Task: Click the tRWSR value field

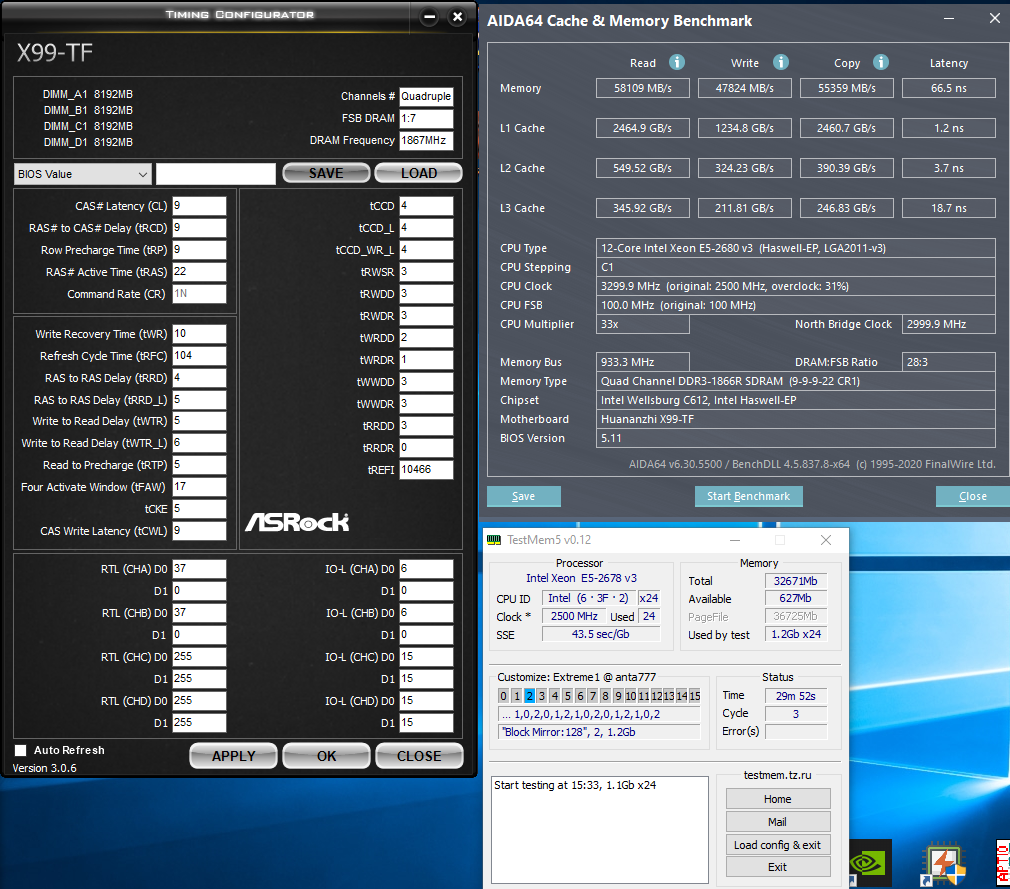Action: coord(426,272)
